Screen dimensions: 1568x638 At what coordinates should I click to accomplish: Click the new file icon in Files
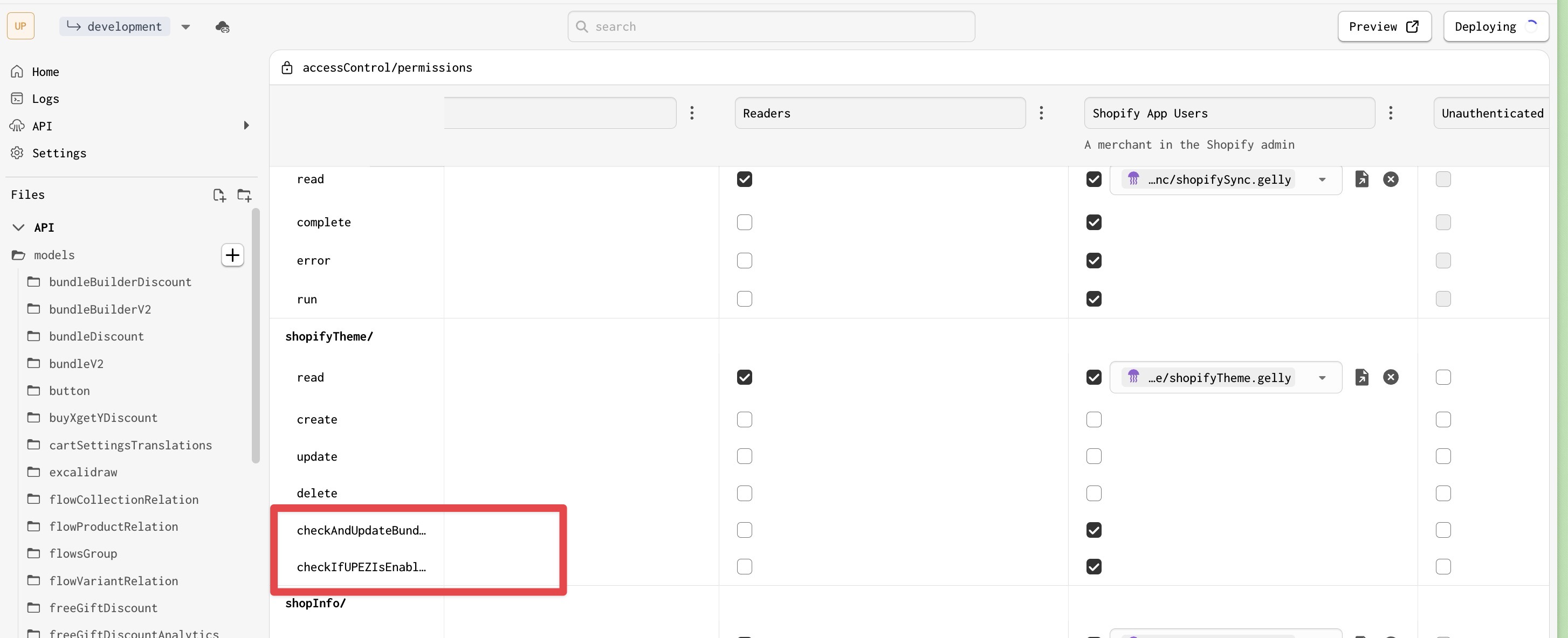point(219,195)
